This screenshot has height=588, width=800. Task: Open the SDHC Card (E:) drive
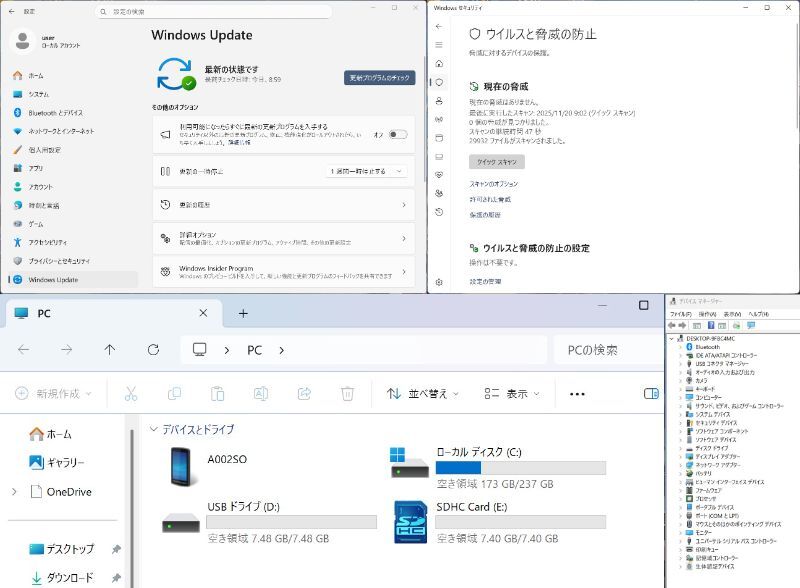500,522
